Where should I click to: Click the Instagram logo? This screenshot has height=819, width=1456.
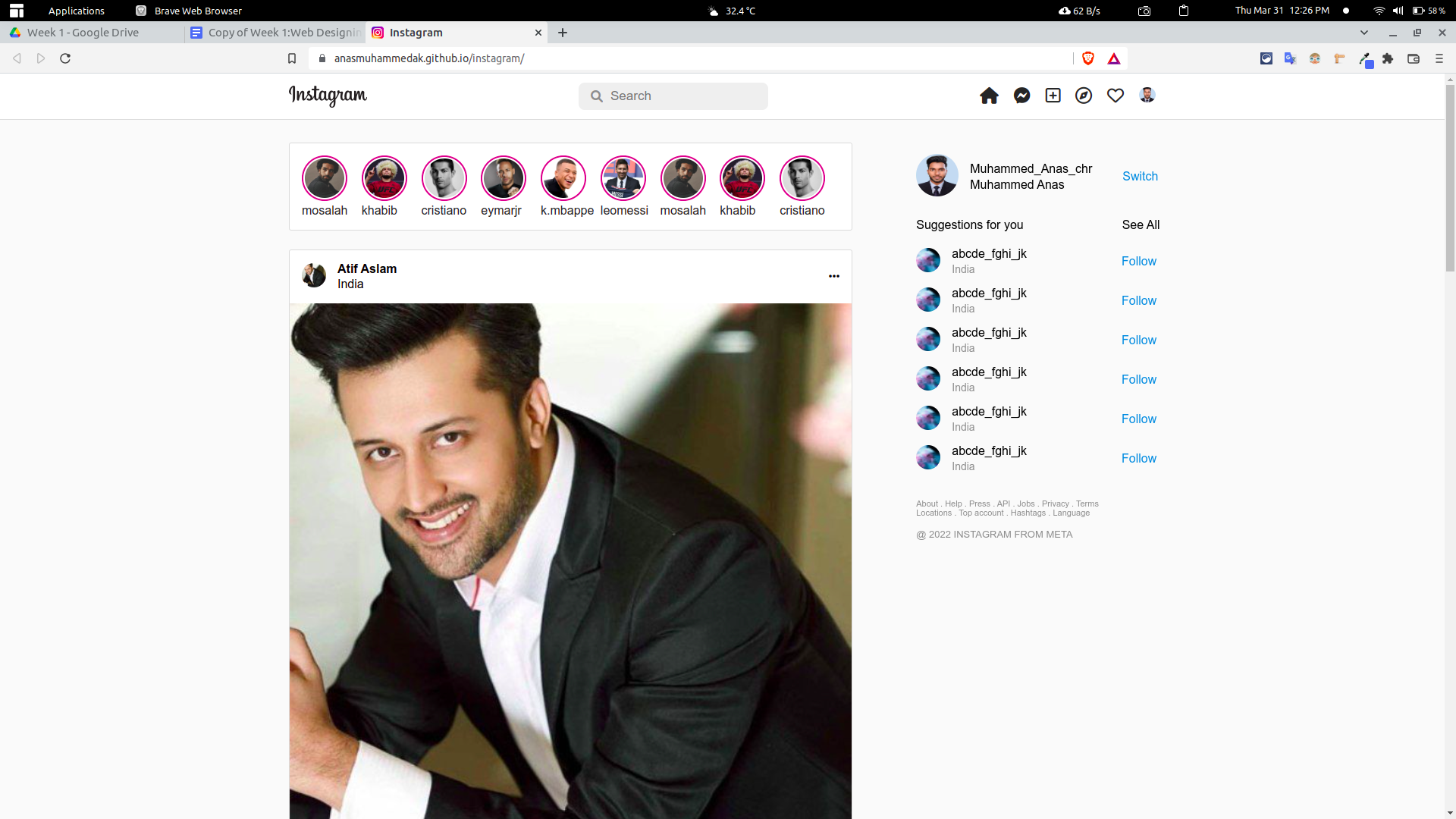coord(327,96)
